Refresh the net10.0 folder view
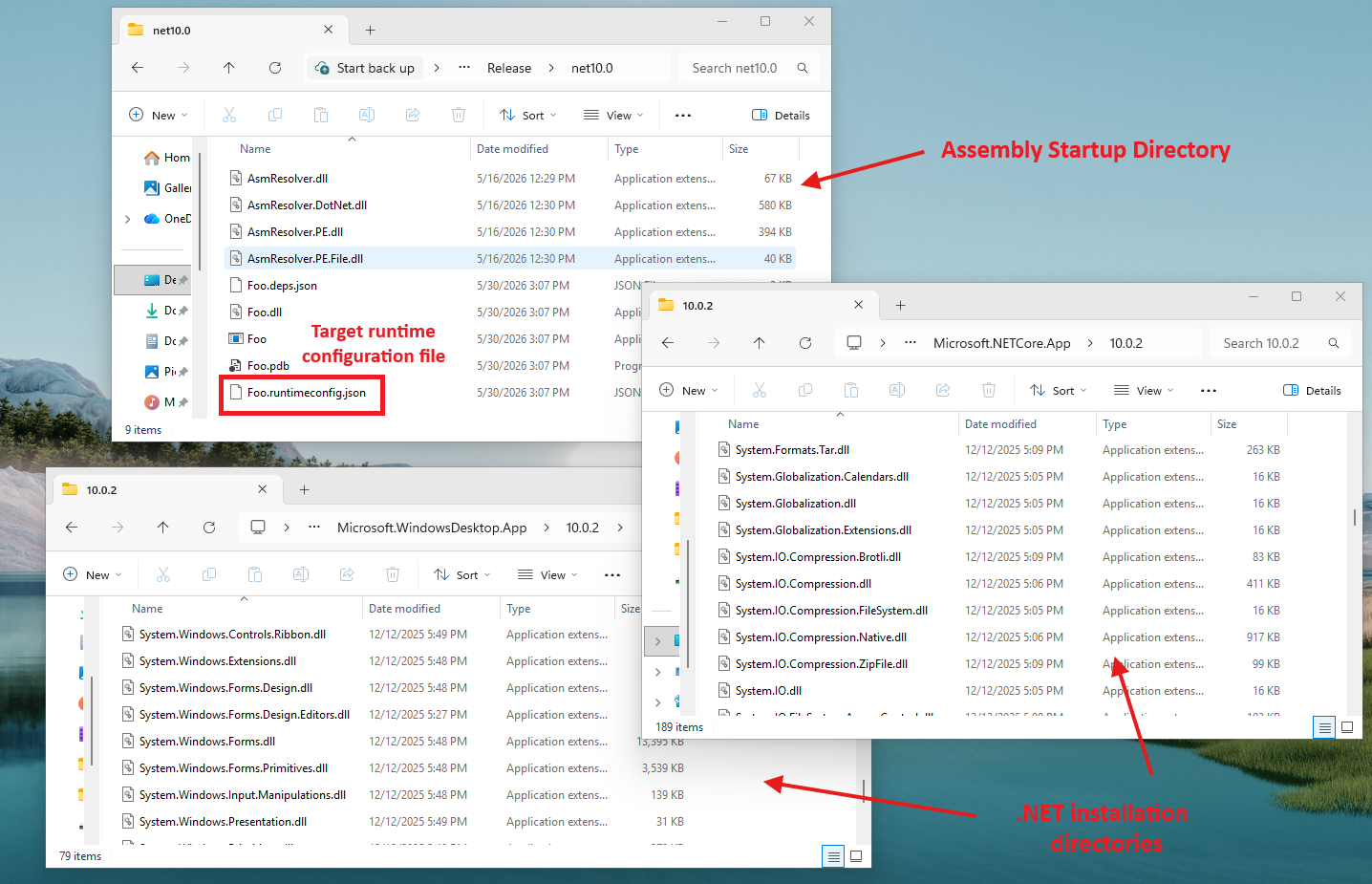Screen dimensions: 1372x884 coord(275,68)
